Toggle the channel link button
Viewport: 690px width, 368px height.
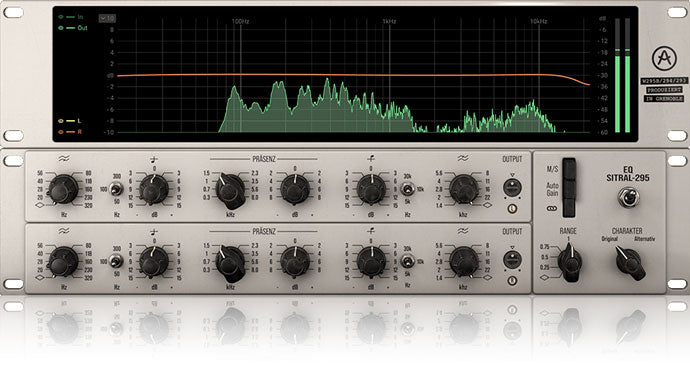569,208
